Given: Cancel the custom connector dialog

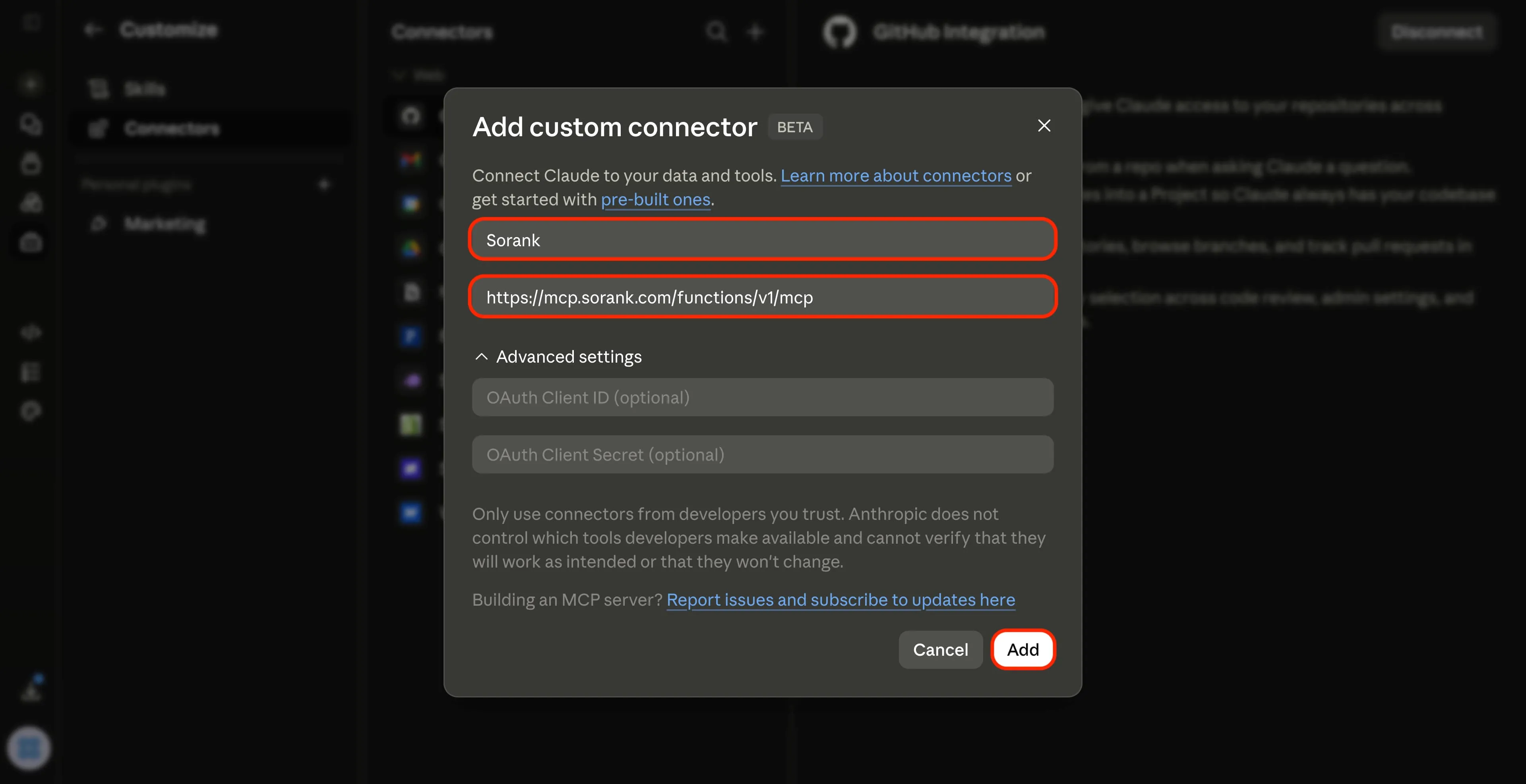Looking at the screenshot, I should coord(940,650).
